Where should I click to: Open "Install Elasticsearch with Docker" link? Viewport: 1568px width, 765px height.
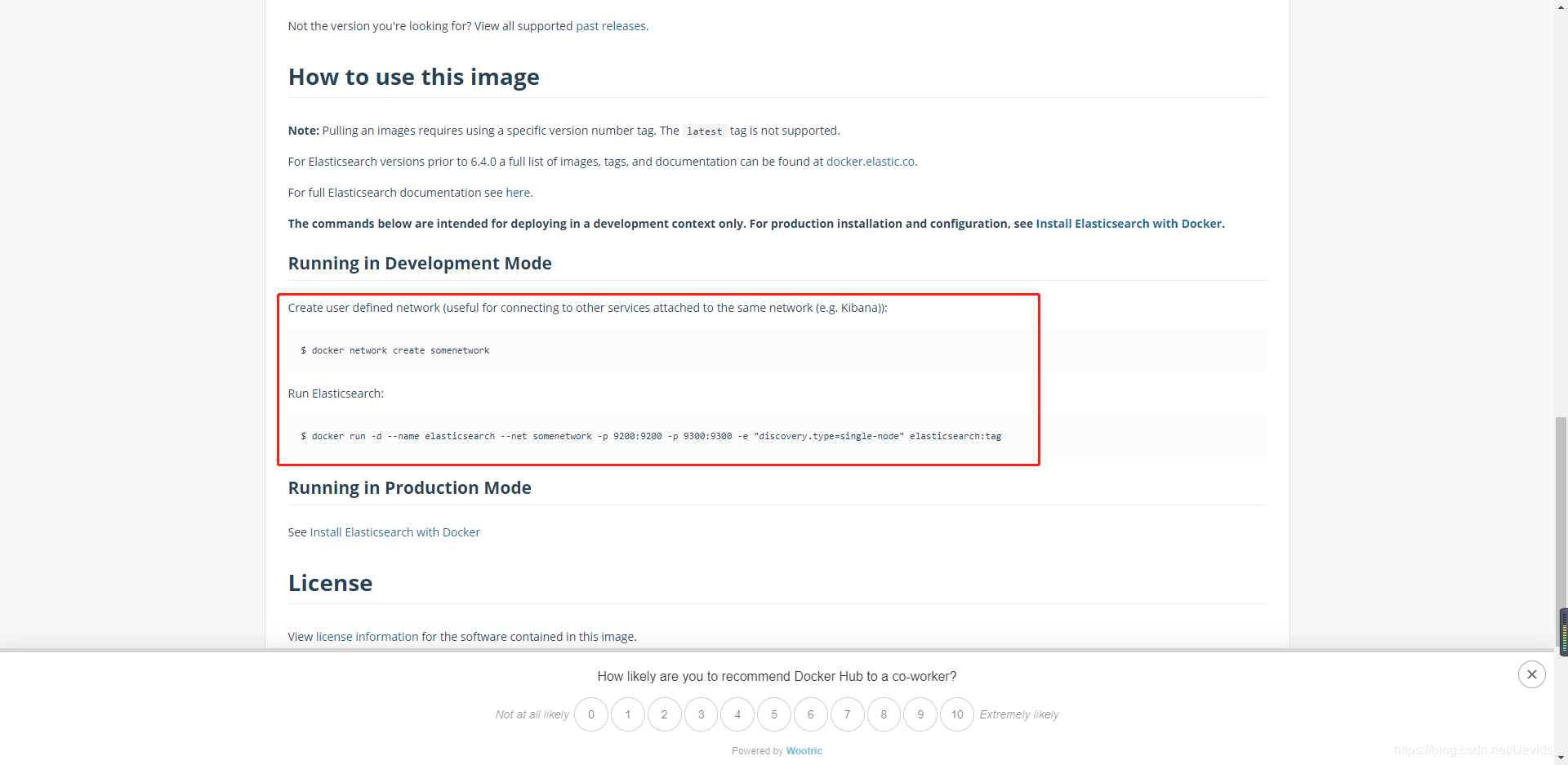(1129, 223)
